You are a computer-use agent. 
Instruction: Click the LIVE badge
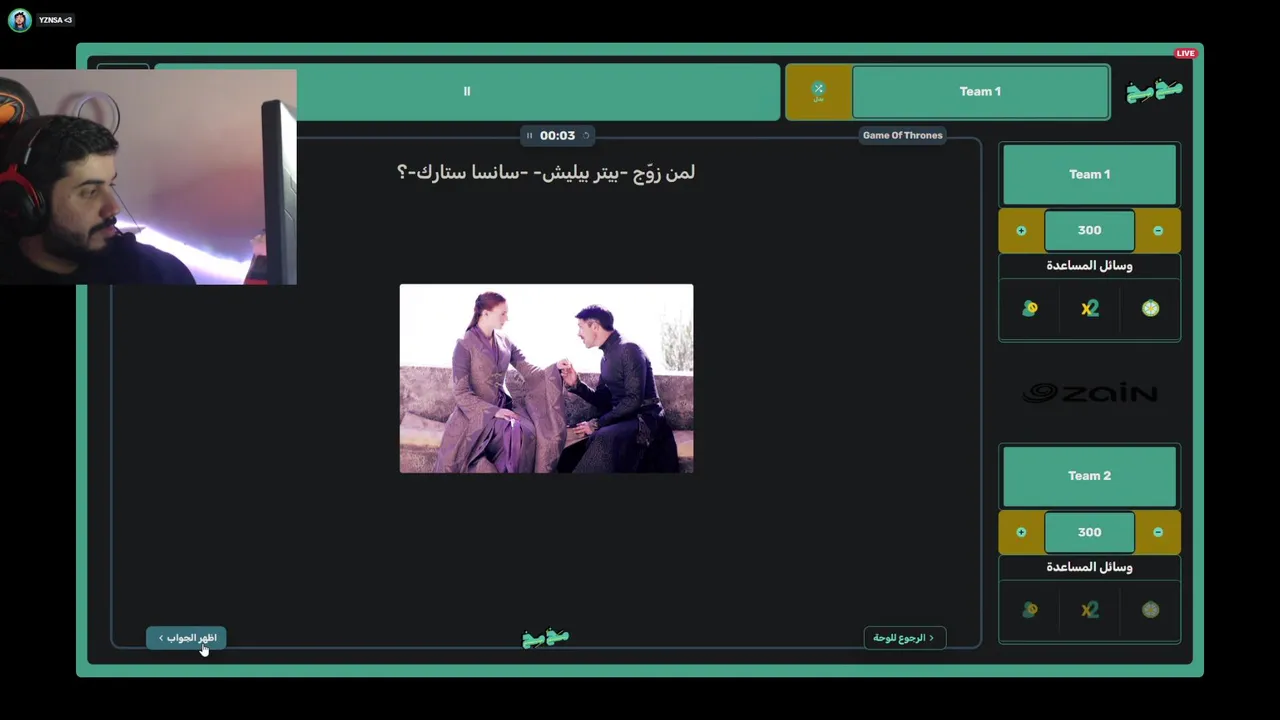[x=1185, y=53]
